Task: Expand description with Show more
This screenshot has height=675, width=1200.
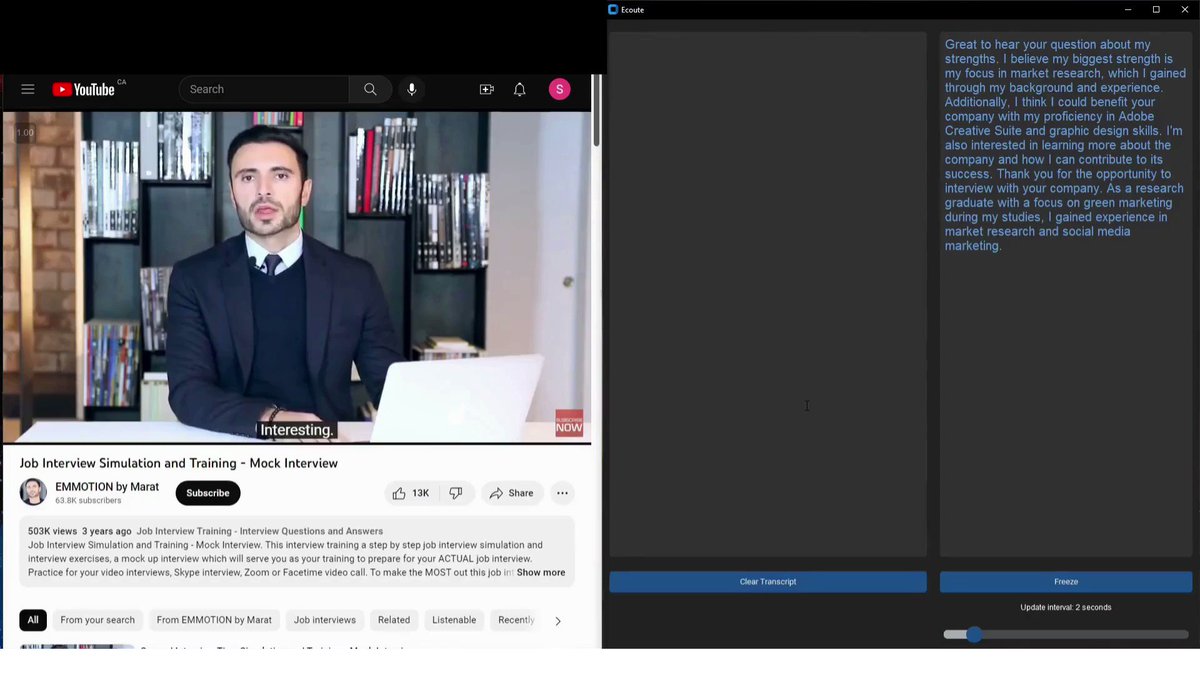Action: 541,573
